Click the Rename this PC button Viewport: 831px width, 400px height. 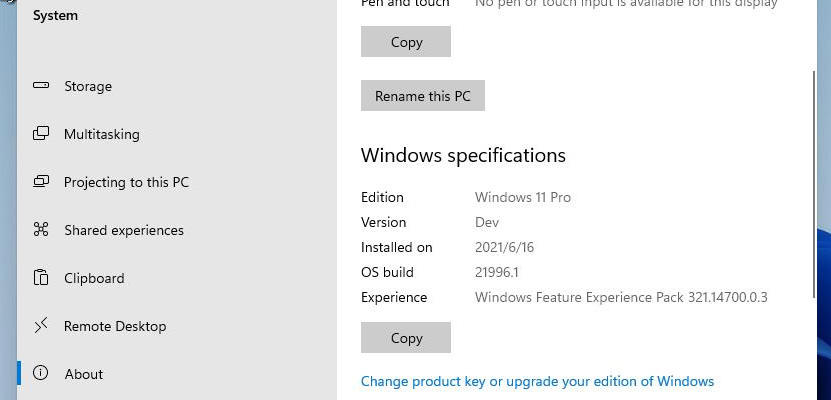423,96
